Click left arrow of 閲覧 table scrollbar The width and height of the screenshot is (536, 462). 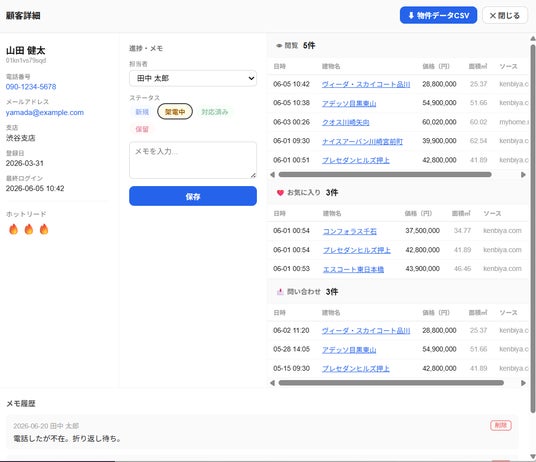point(272,175)
